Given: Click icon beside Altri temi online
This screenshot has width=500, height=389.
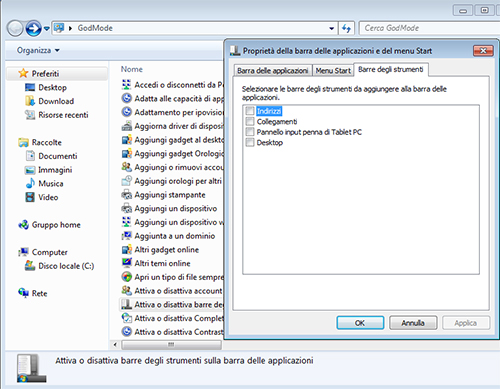Looking at the screenshot, I should tap(126, 263).
